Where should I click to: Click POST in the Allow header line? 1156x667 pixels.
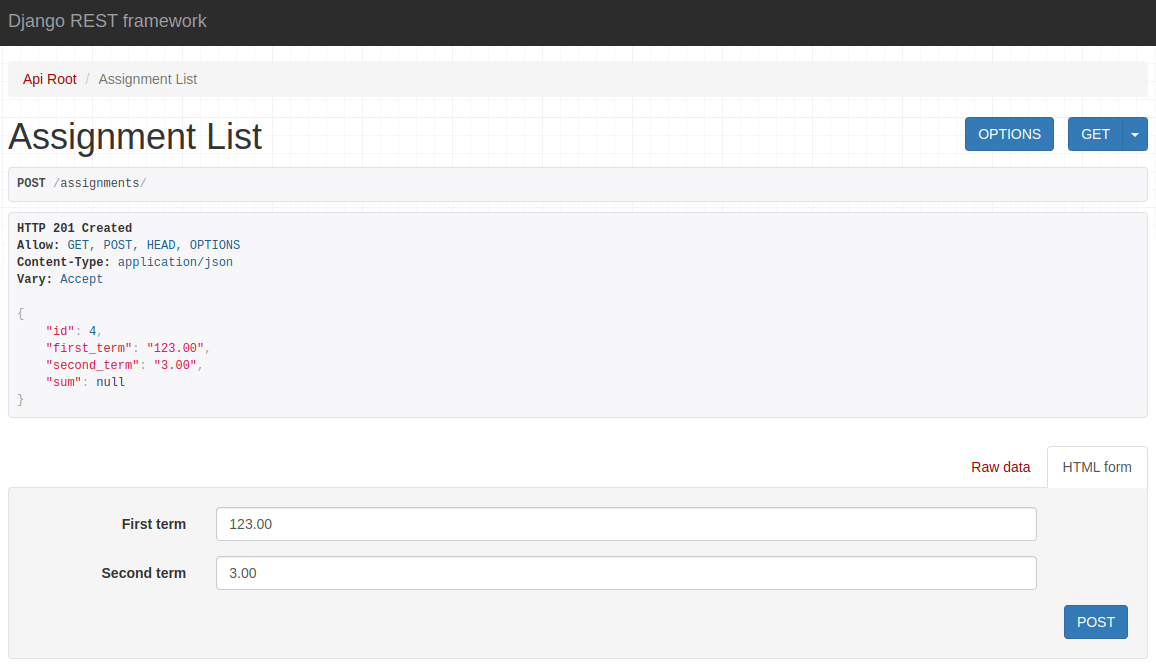pyautogui.click(x=117, y=244)
